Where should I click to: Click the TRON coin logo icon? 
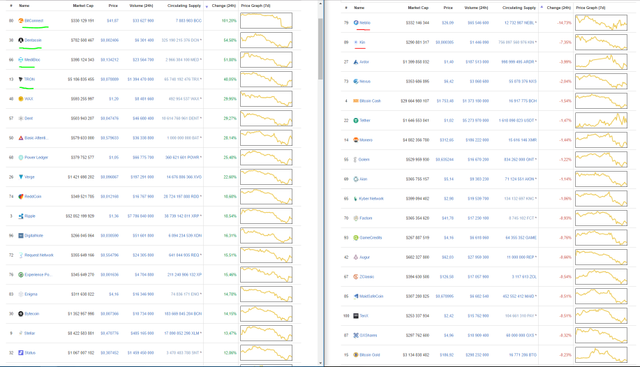[21, 79]
